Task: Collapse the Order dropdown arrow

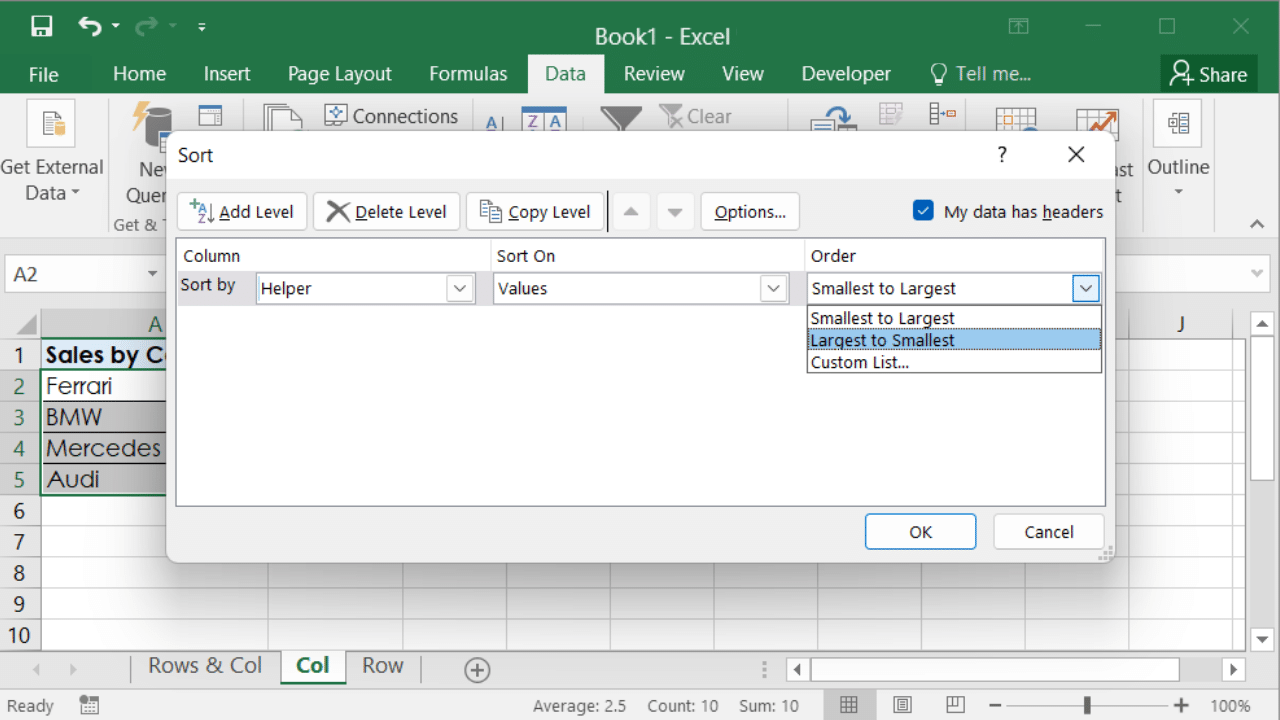Action: (1085, 289)
